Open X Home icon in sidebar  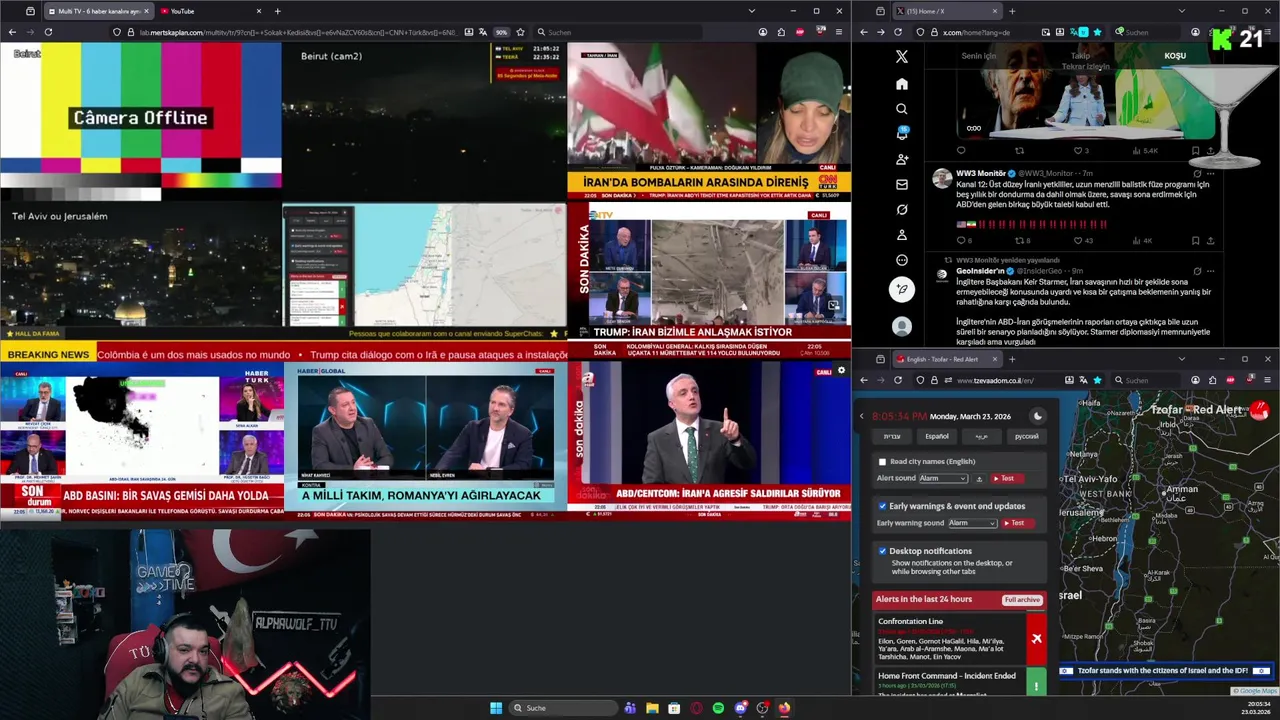tap(901, 84)
